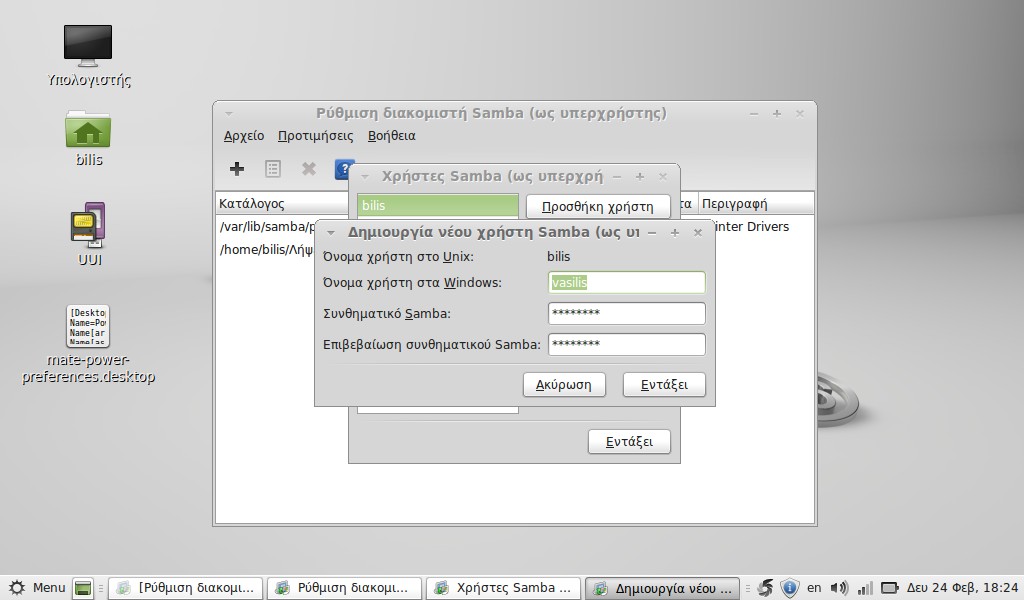Switch to the [Ρύθμιση διακομι... taskbar window

(185, 588)
